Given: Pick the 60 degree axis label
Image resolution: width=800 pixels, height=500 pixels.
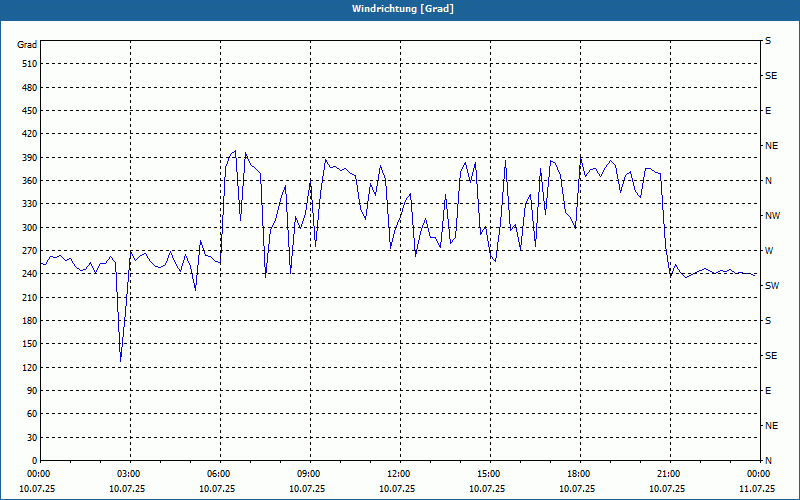Looking at the screenshot, I should click(x=32, y=414).
